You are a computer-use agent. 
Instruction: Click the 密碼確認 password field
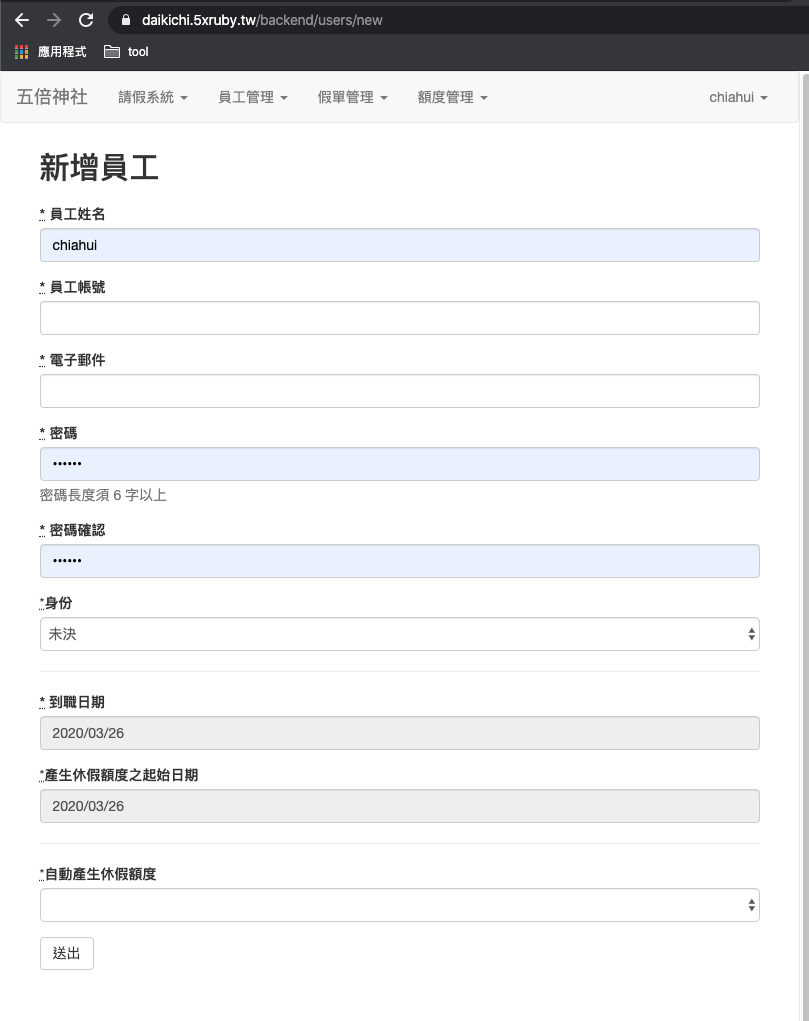(400, 561)
